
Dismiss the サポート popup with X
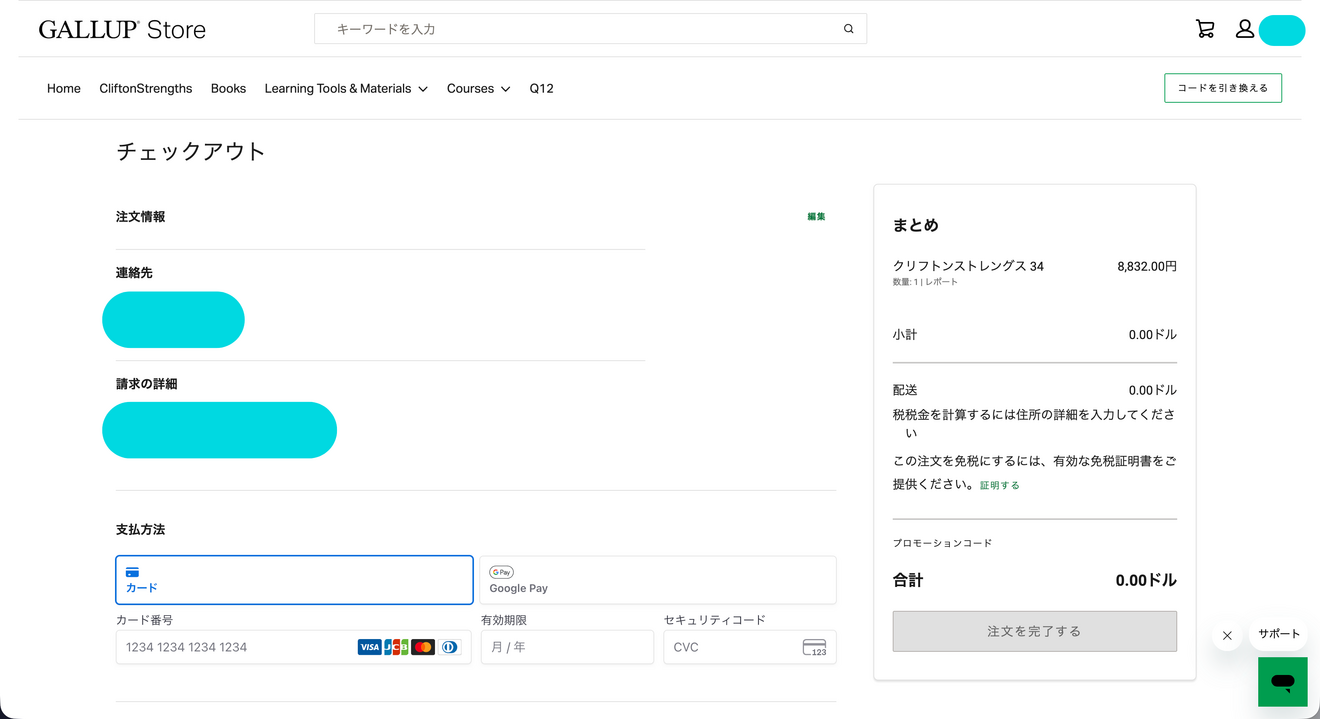point(1227,635)
